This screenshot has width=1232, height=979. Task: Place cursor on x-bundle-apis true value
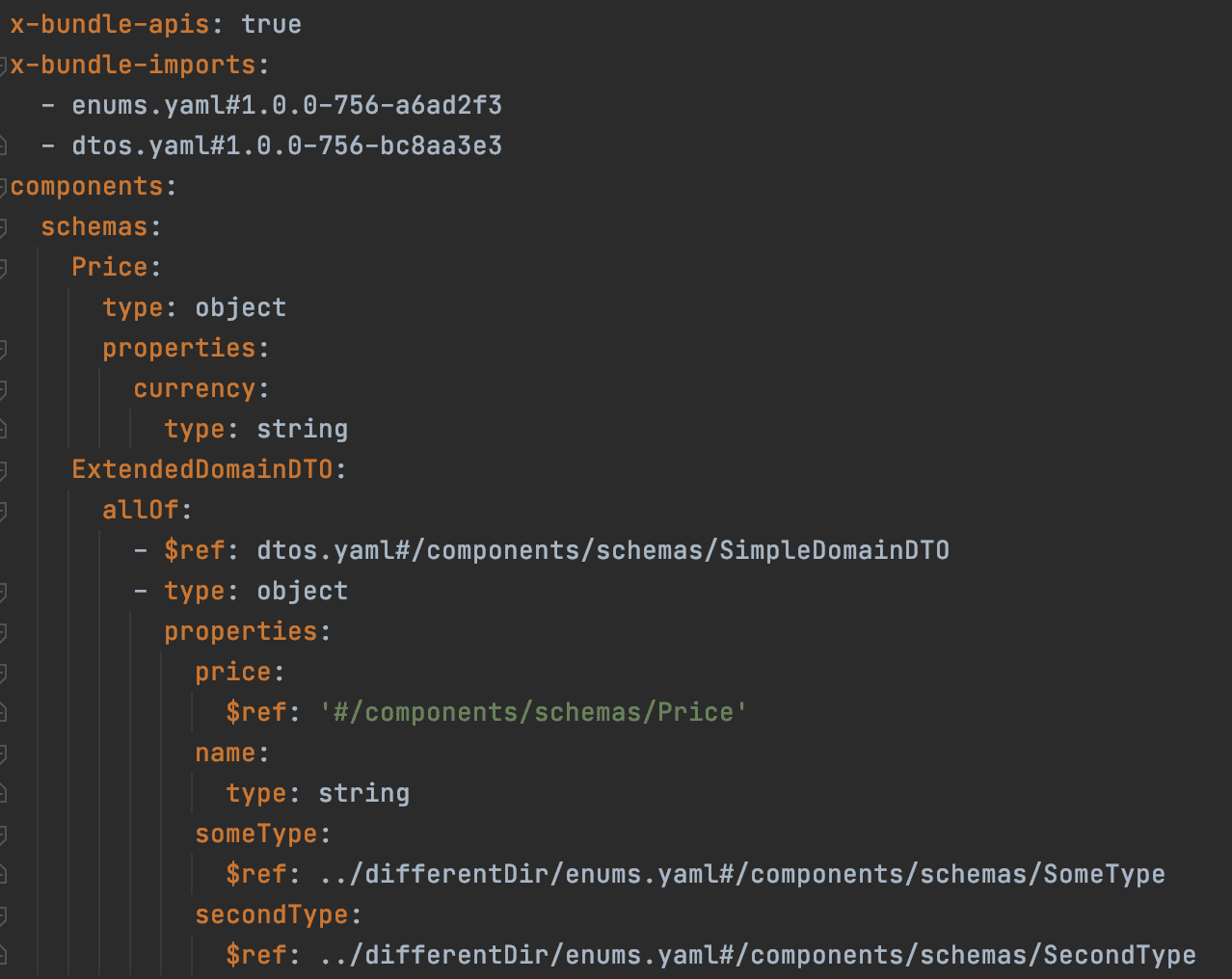pos(271,25)
